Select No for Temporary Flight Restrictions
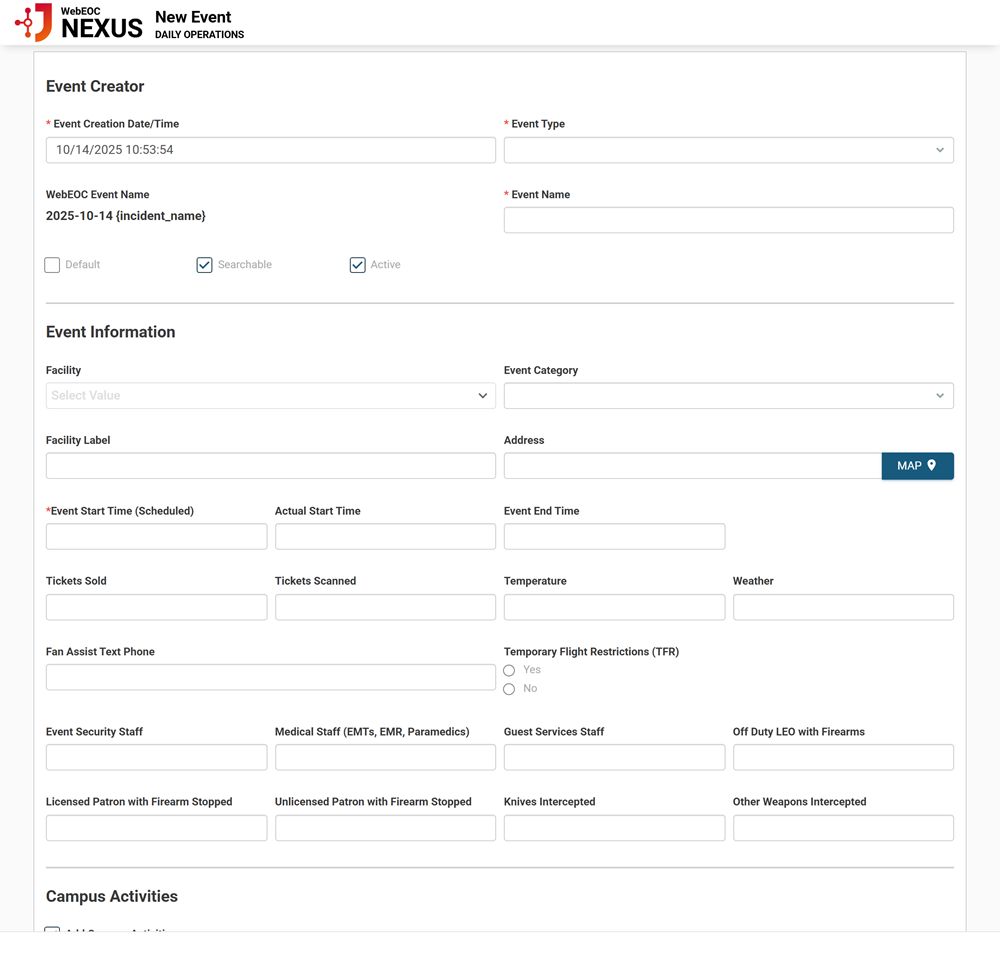Viewport: 1000px width, 964px height. [508, 688]
